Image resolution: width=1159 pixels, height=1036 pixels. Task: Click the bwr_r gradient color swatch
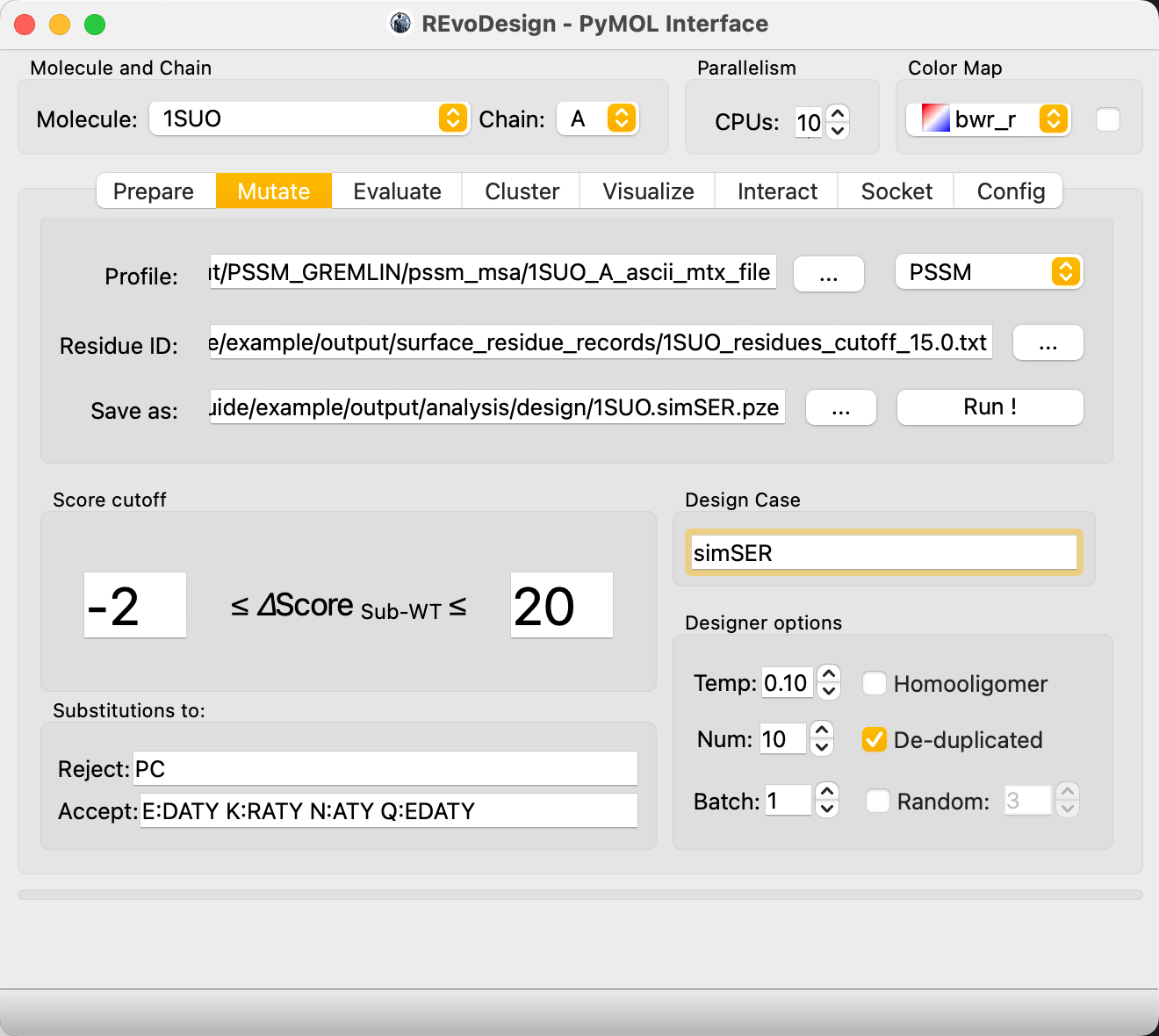point(936,119)
